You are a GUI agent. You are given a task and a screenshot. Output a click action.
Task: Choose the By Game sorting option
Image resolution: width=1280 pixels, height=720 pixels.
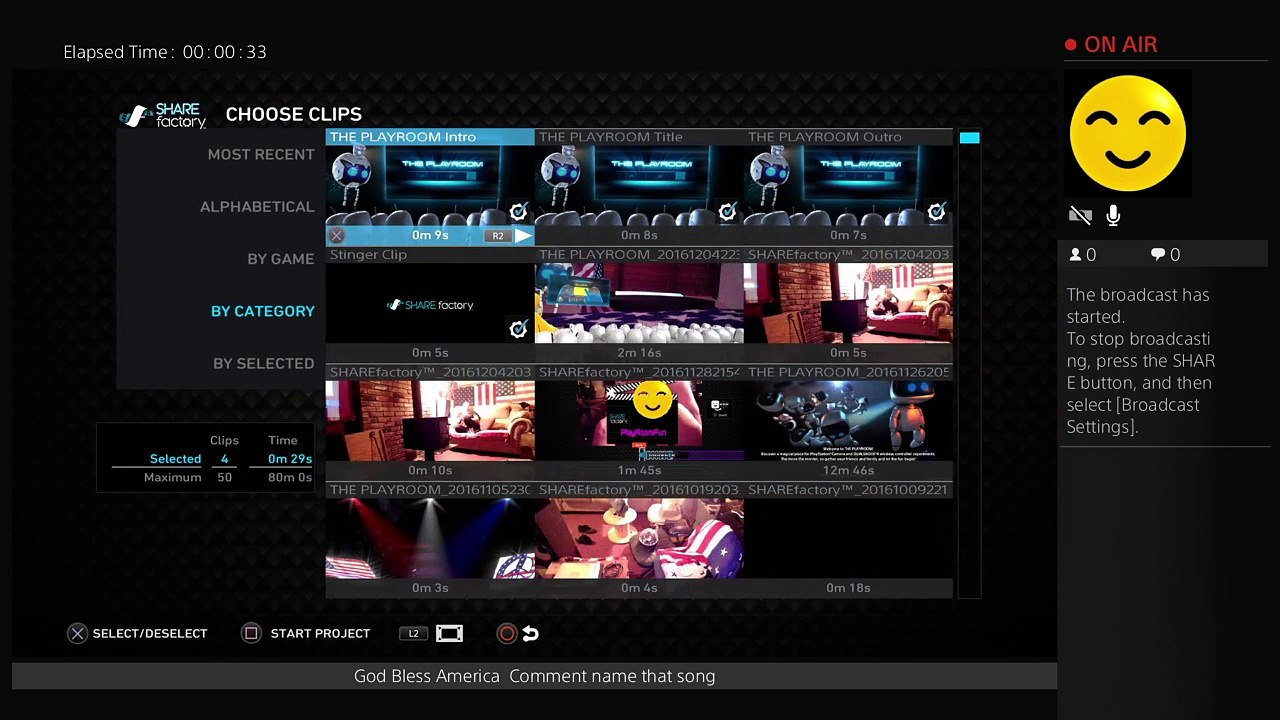(x=281, y=259)
